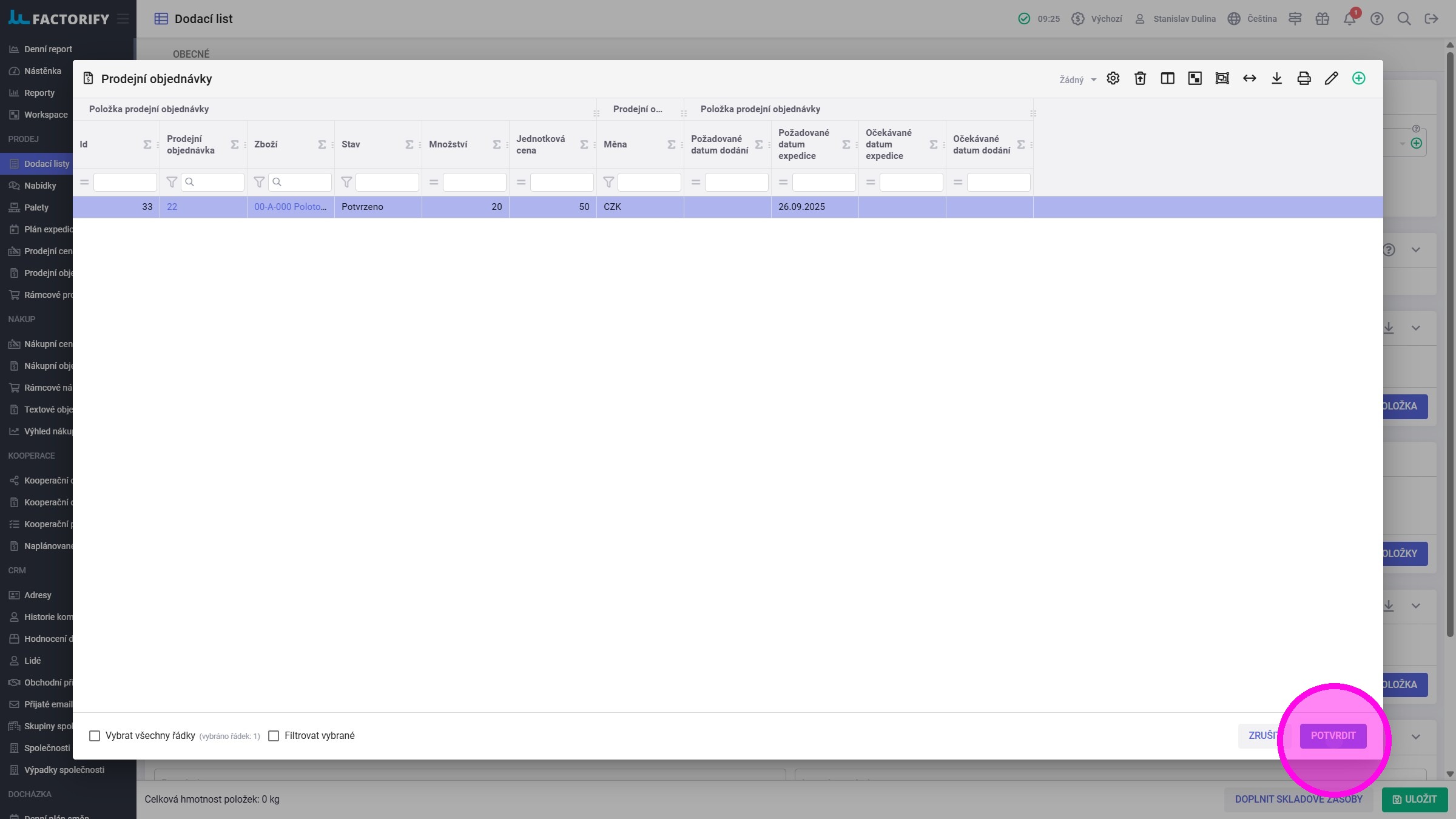Open table settings gear in dialog toolbar
The image size is (1456, 819).
coord(1113,79)
